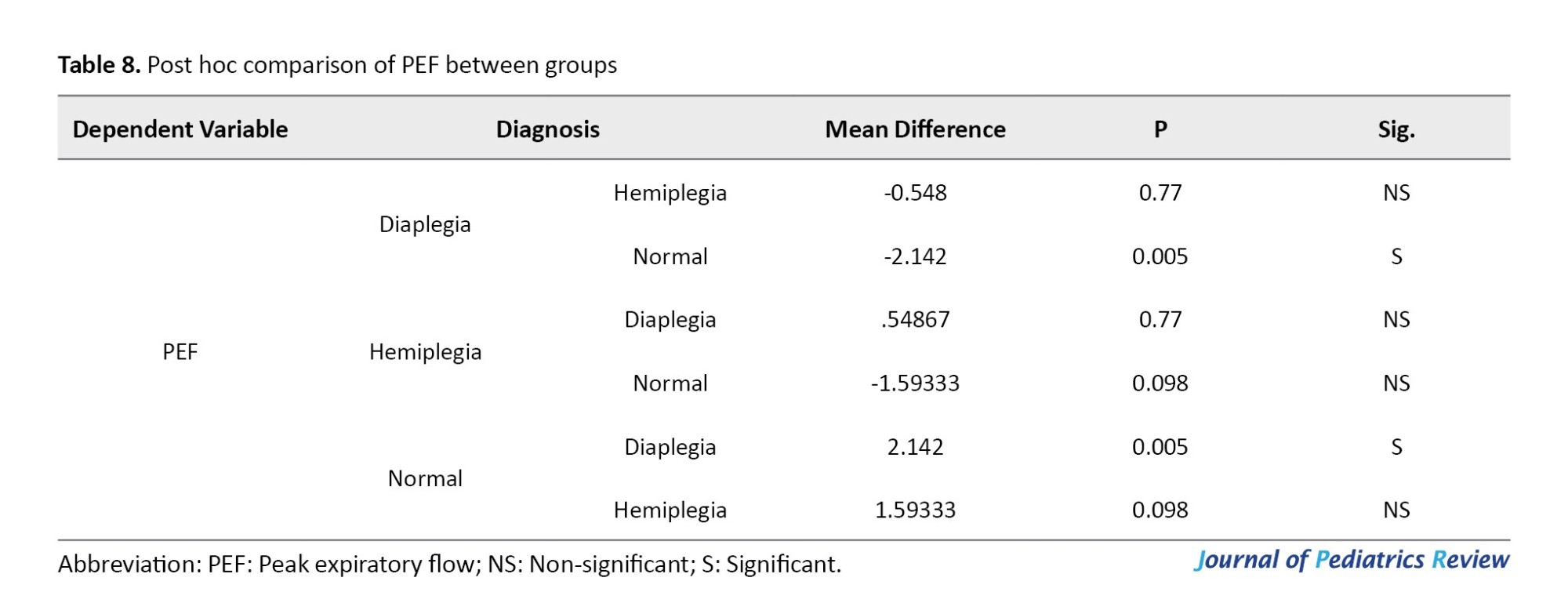The height and width of the screenshot is (603, 1568).
Task: Click the Normal group cell in the first Diagnosis column
Action: (425, 479)
